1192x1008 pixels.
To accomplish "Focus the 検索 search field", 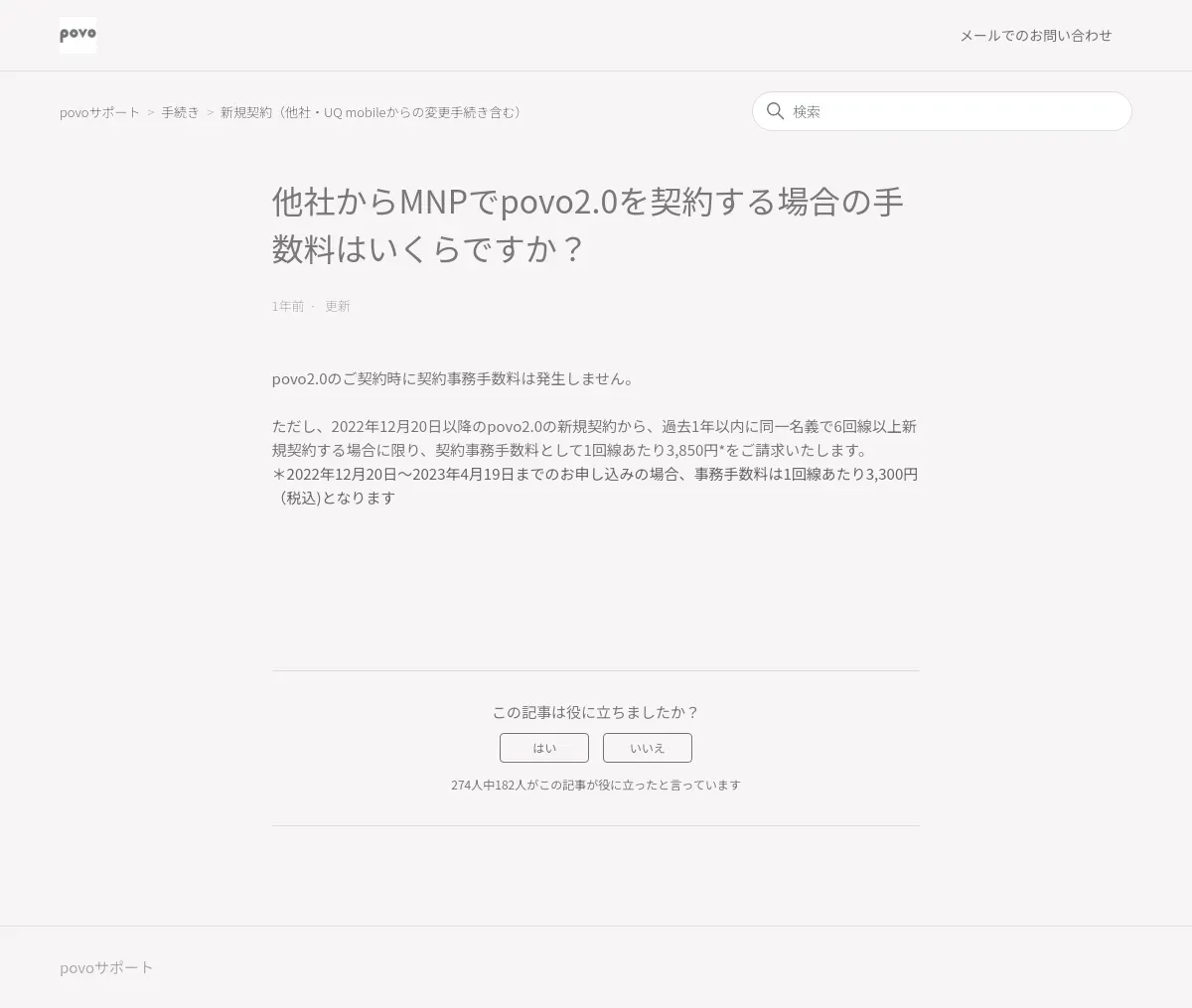I will pos(942,111).
